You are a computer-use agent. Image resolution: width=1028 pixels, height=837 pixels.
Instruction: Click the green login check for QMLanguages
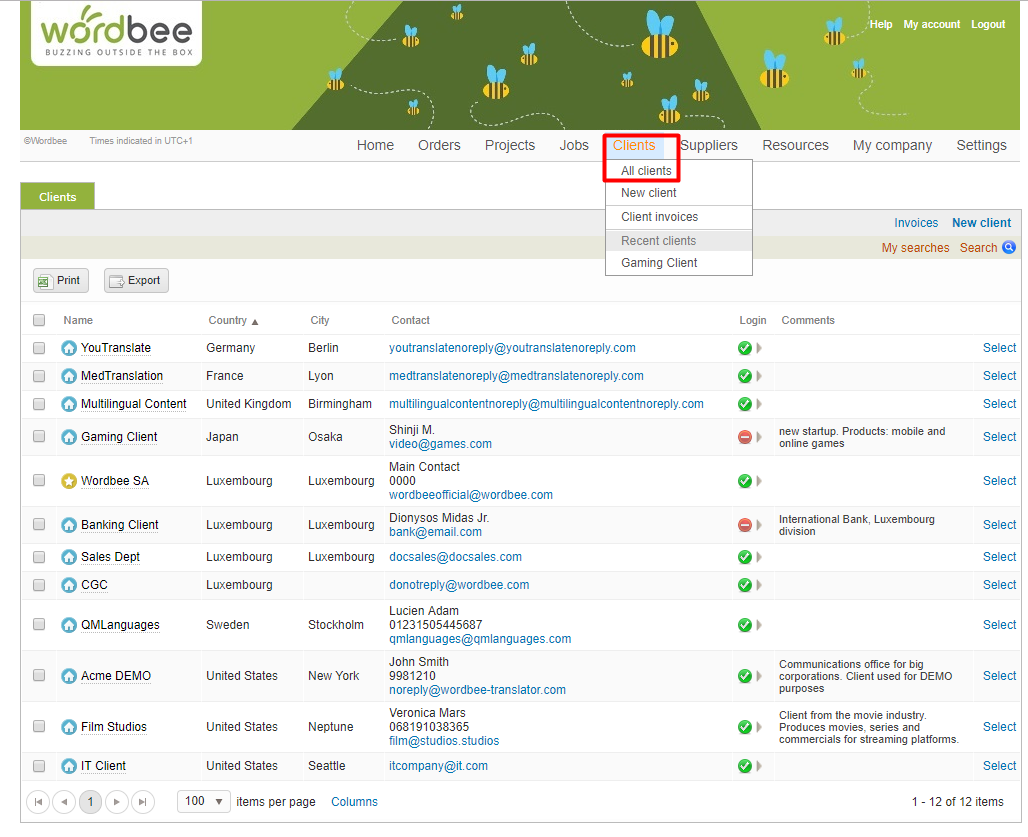(744, 625)
